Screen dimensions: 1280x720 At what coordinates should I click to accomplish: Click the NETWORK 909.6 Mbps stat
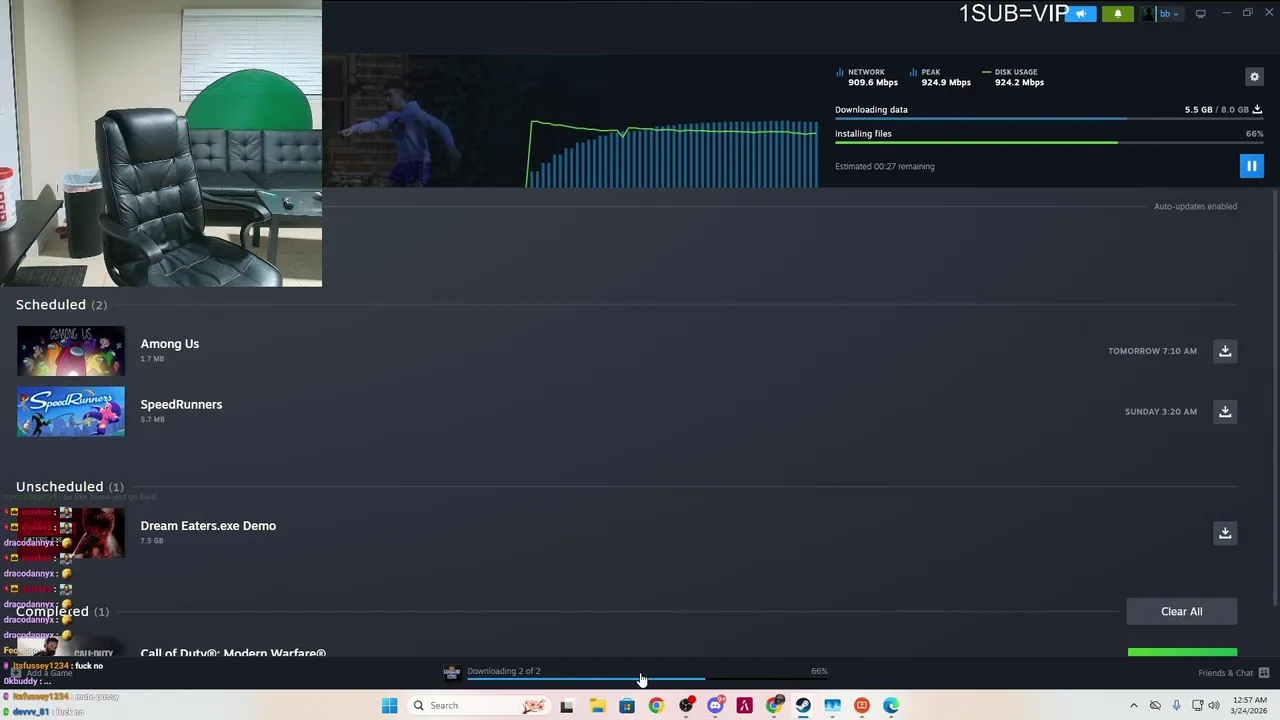click(866, 77)
